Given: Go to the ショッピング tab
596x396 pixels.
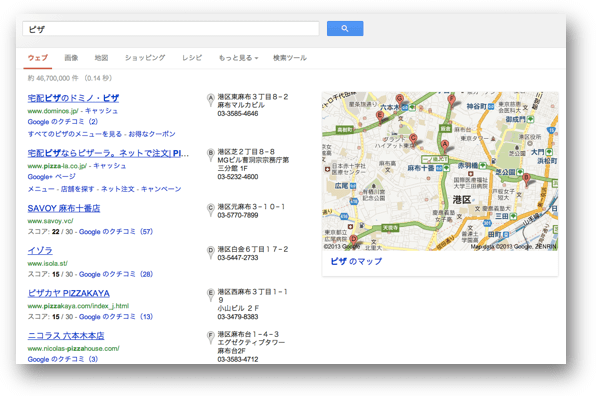Looking at the screenshot, I should [x=145, y=58].
